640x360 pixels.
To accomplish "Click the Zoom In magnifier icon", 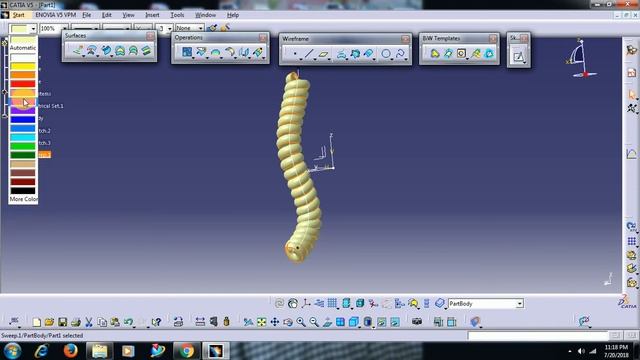I will tap(301, 322).
